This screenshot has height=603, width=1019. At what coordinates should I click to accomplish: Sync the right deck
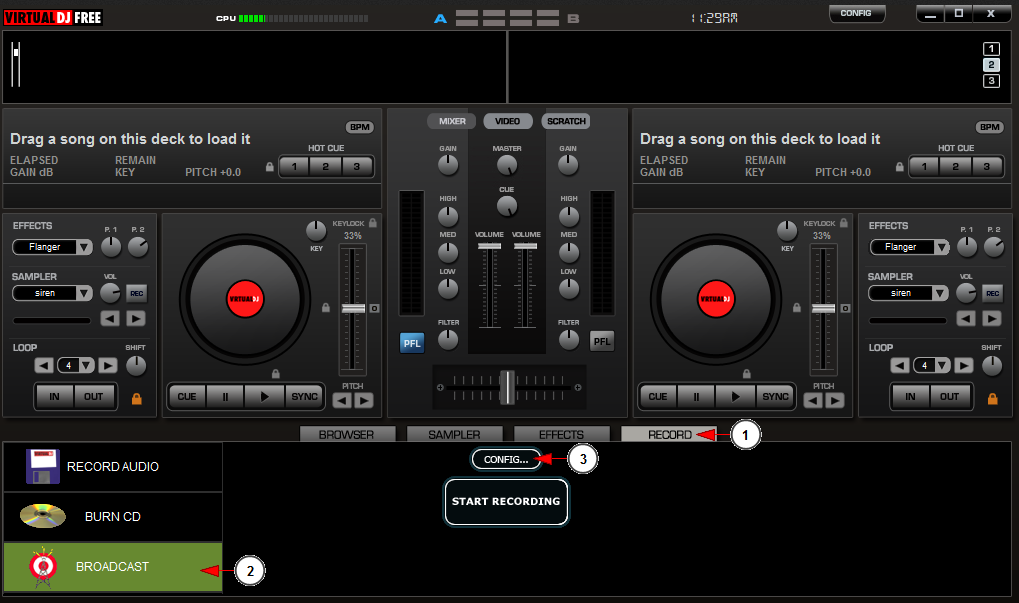point(775,396)
